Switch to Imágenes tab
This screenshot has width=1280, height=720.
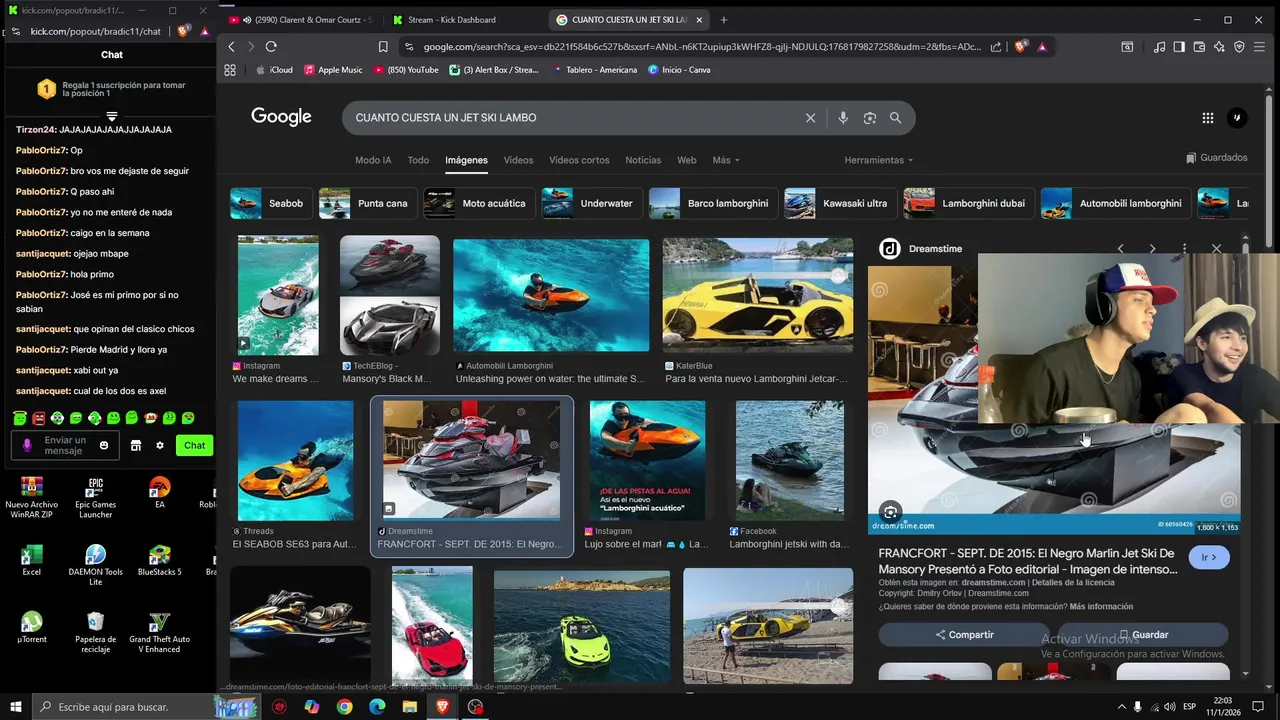click(x=466, y=160)
